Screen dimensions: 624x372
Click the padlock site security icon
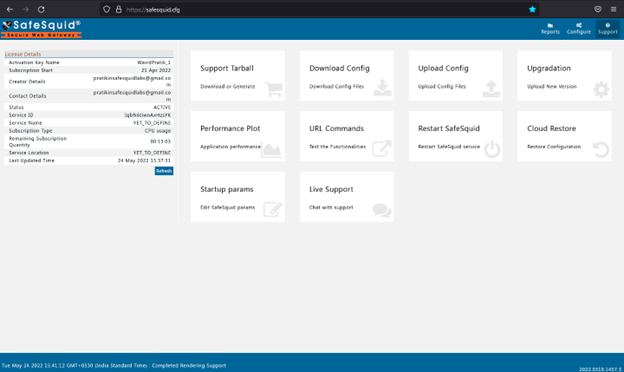click(x=119, y=9)
